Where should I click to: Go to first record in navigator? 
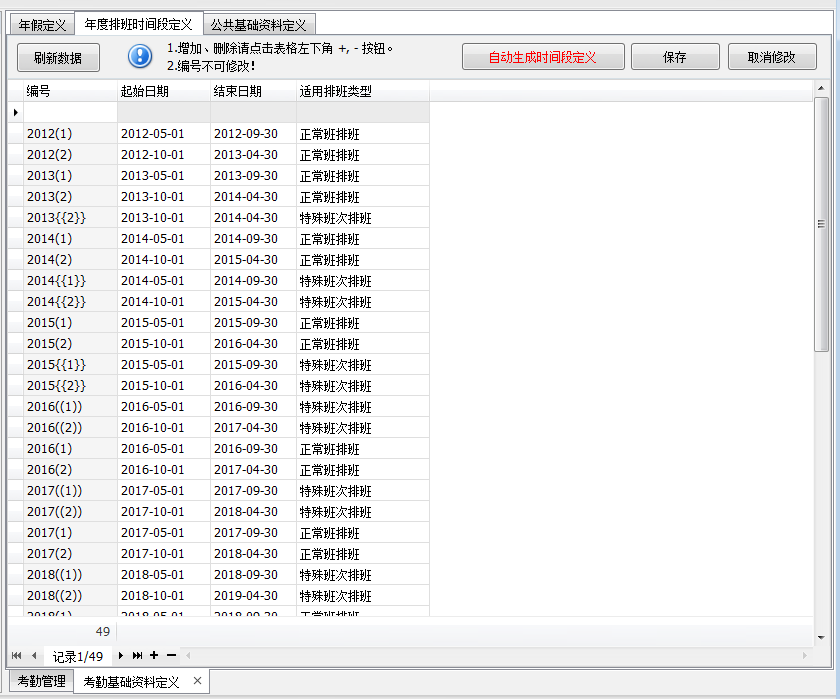[17, 655]
